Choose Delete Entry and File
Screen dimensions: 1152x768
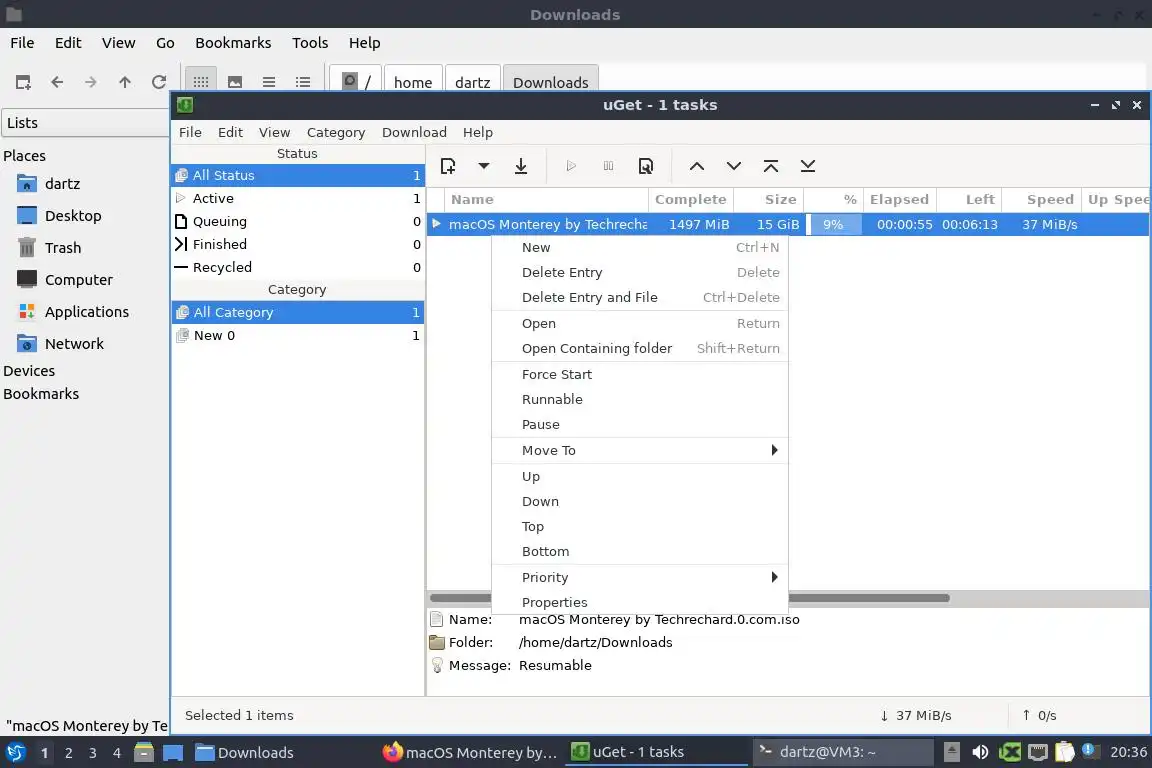click(639, 298)
